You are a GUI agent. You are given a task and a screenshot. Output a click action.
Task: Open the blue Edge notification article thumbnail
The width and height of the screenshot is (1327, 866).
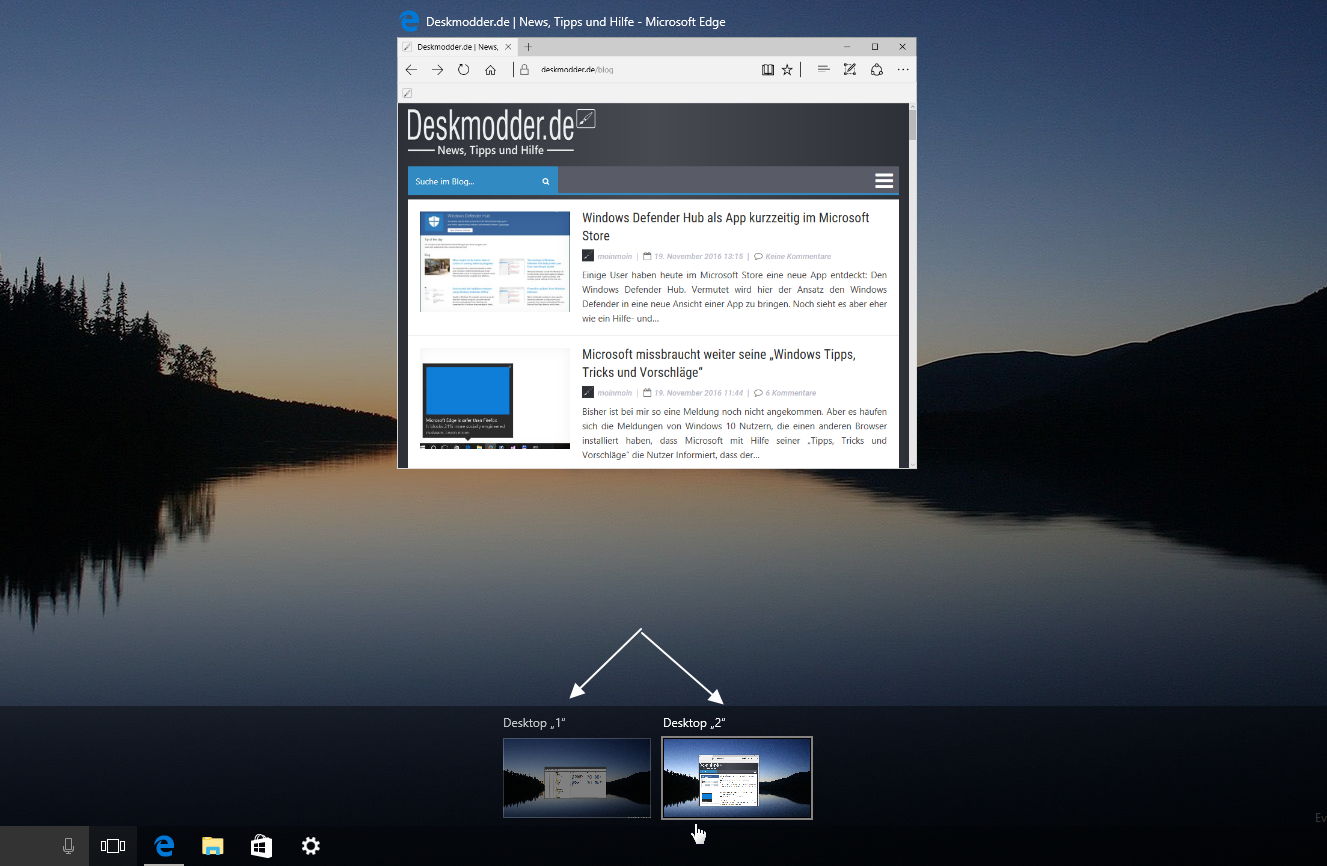pyautogui.click(x=495, y=399)
